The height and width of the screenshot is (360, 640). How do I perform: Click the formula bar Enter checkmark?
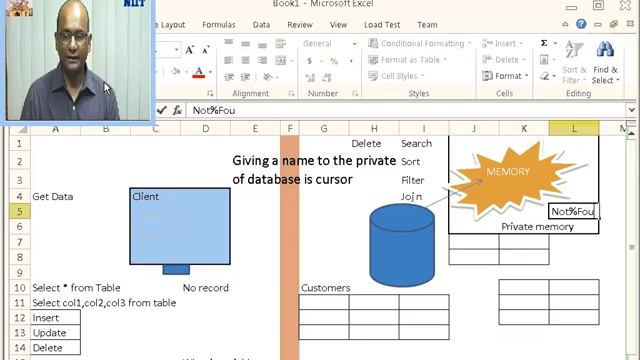tap(162, 110)
